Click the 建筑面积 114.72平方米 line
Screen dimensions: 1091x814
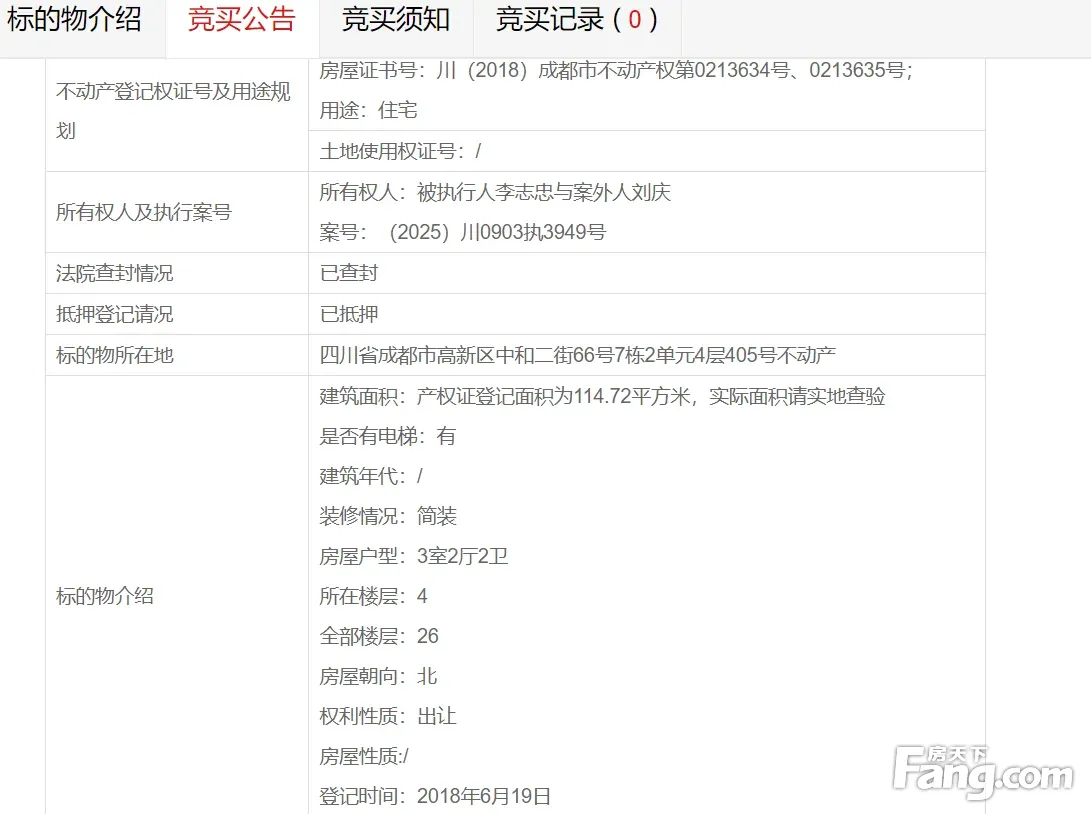pos(602,397)
